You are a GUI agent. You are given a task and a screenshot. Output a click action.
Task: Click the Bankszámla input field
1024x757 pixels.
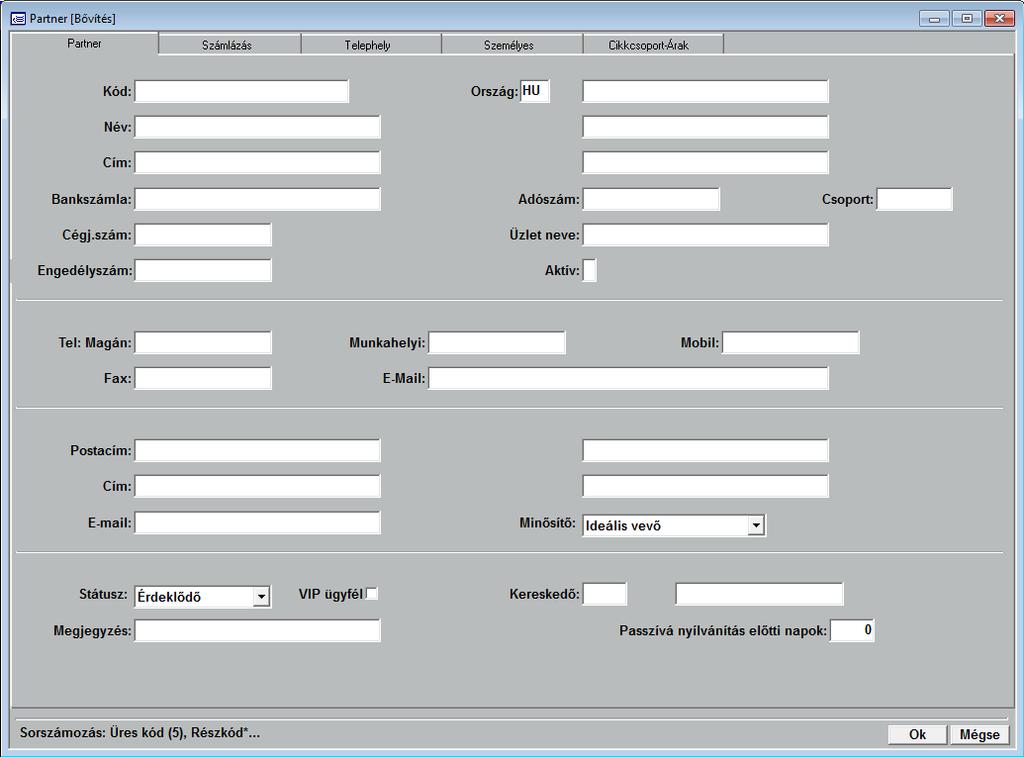point(257,199)
